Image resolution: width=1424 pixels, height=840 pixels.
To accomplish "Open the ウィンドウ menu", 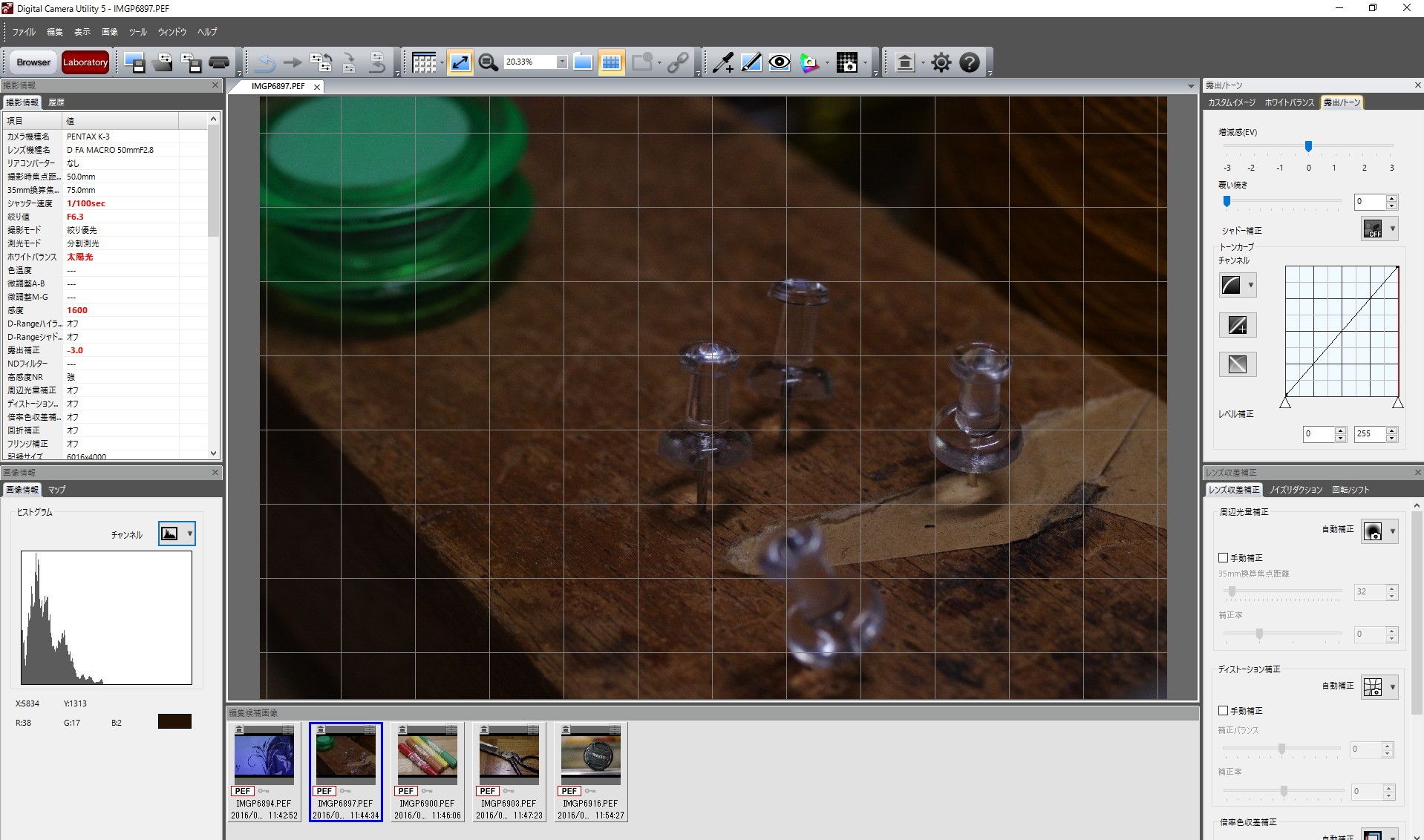I will pyautogui.click(x=172, y=32).
